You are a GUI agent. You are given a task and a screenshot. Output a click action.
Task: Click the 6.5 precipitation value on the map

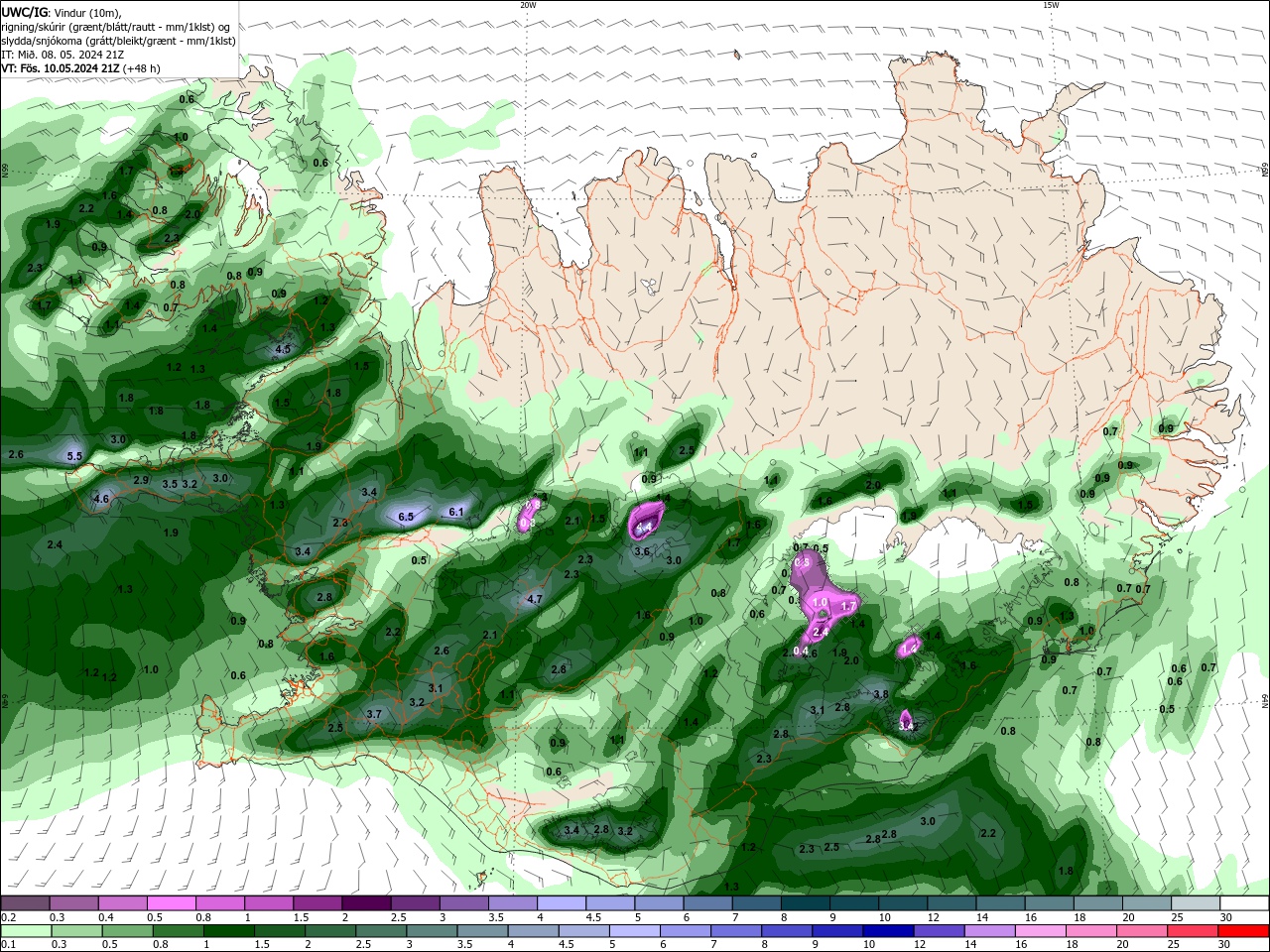point(406,517)
